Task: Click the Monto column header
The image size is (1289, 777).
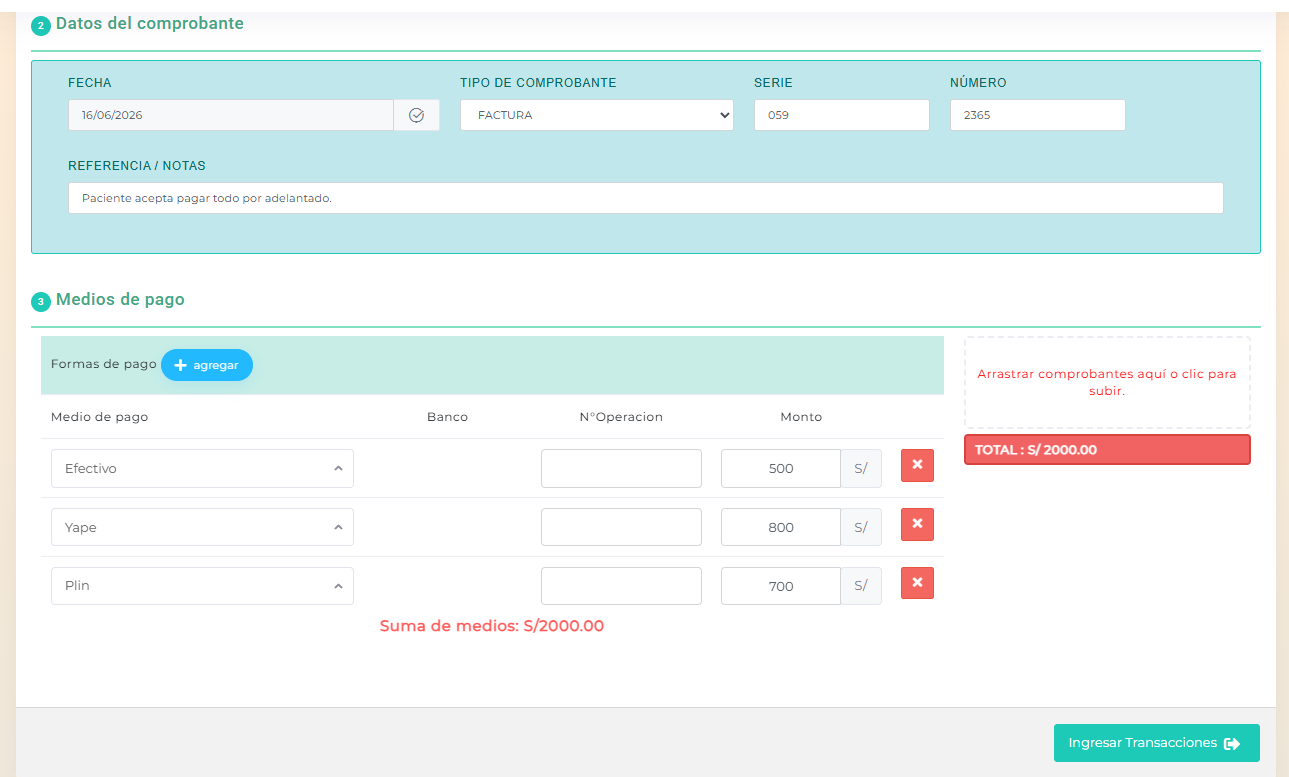Action: pos(801,417)
